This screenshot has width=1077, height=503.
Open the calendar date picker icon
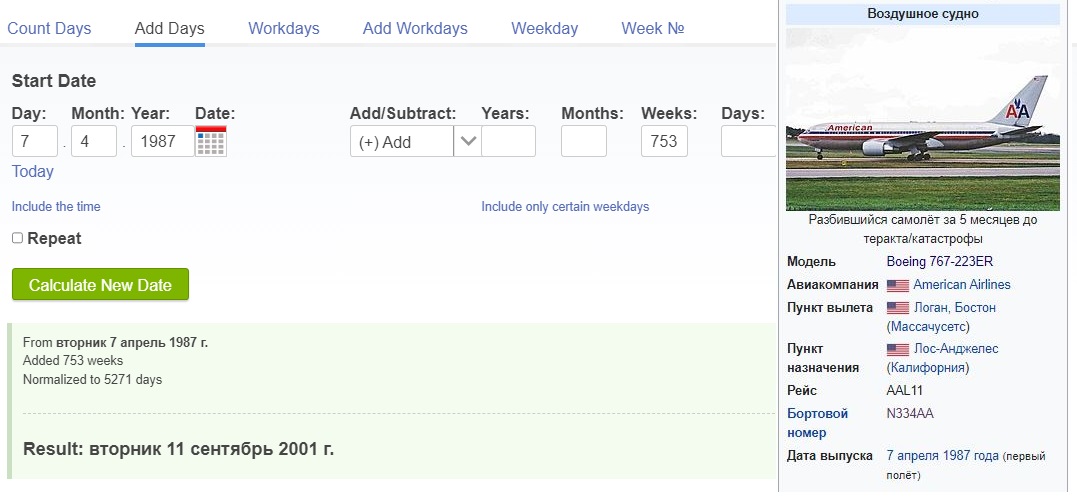211,141
